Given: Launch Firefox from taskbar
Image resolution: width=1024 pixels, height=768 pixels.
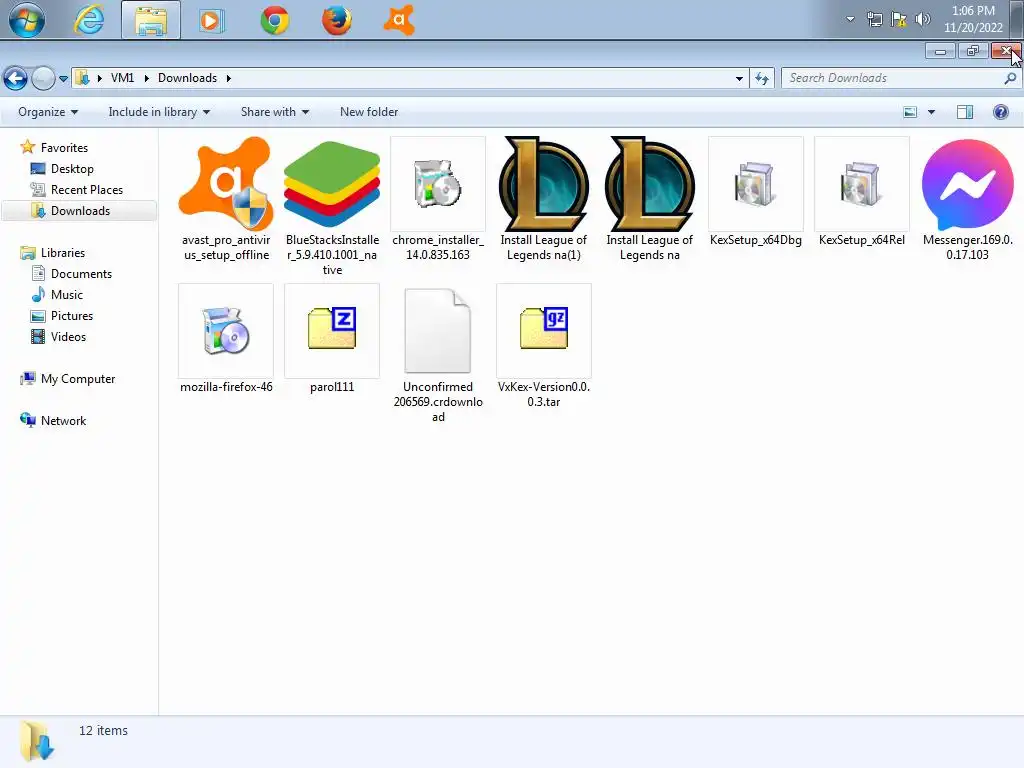Looking at the screenshot, I should pyautogui.click(x=336, y=20).
